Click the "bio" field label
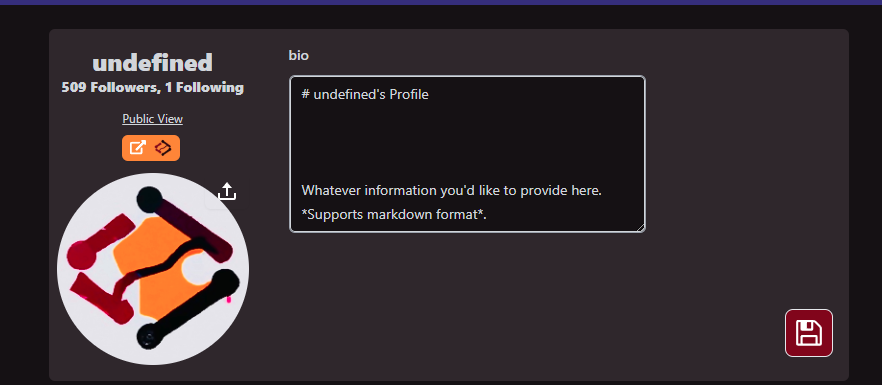This screenshot has height=385, width=882. click(299, 56)
